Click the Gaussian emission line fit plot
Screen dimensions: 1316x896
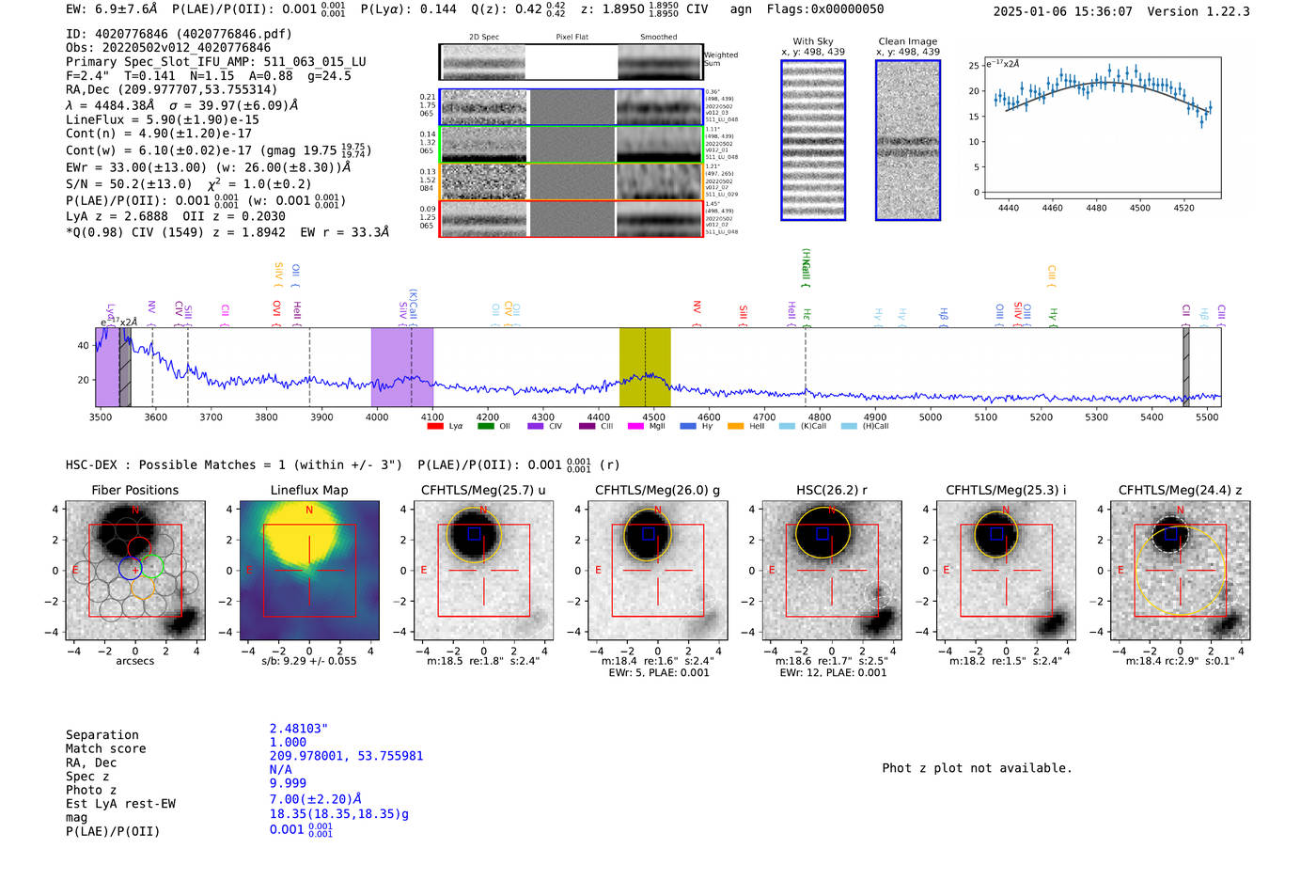1102,128
